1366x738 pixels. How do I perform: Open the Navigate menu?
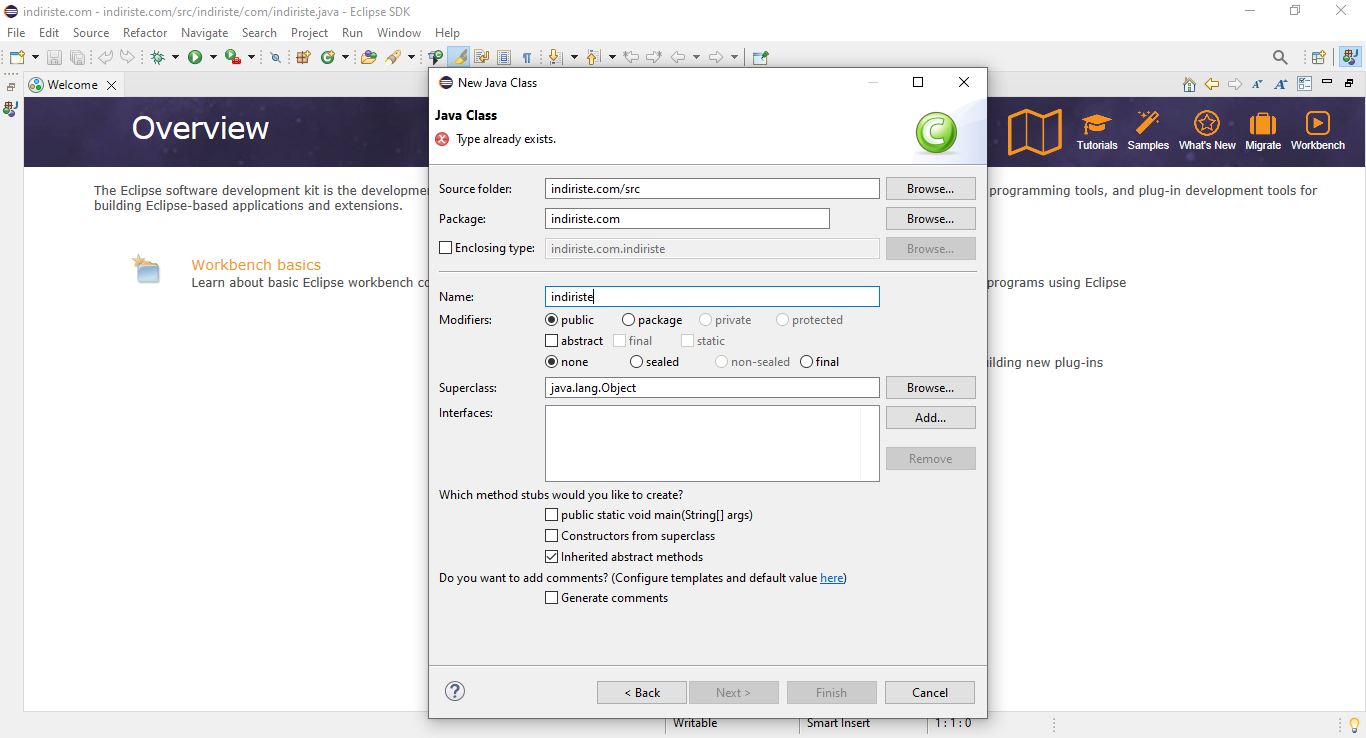(x=204, y=32)
